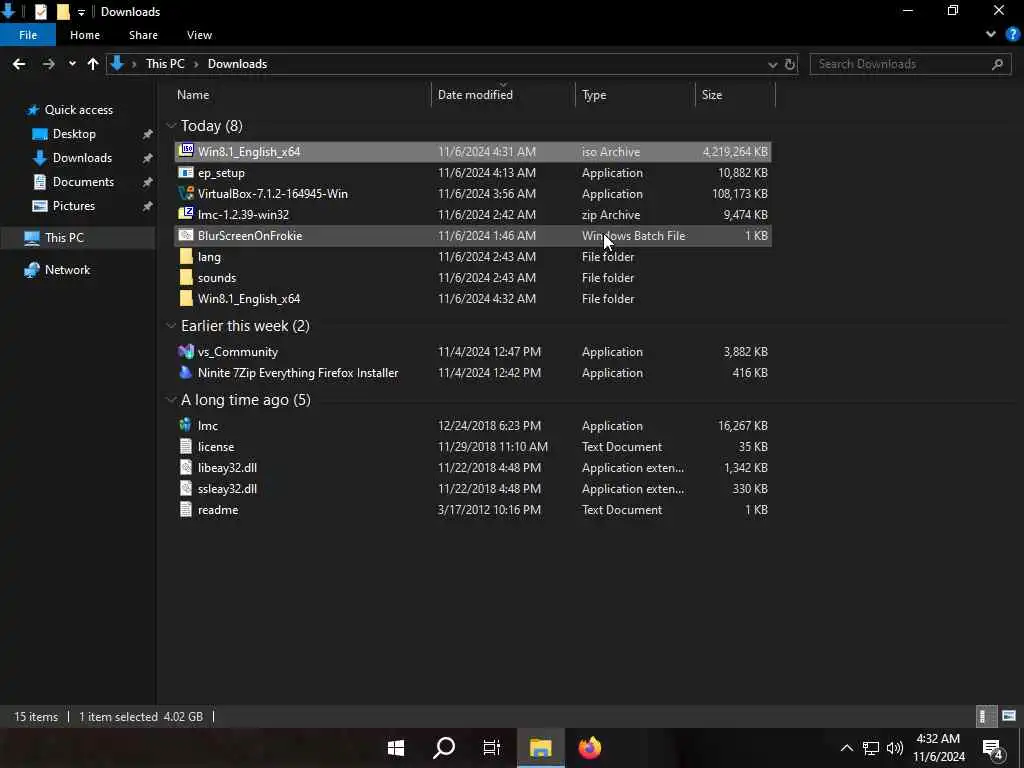Open Task View on taskbar

[x=491, y=747]
